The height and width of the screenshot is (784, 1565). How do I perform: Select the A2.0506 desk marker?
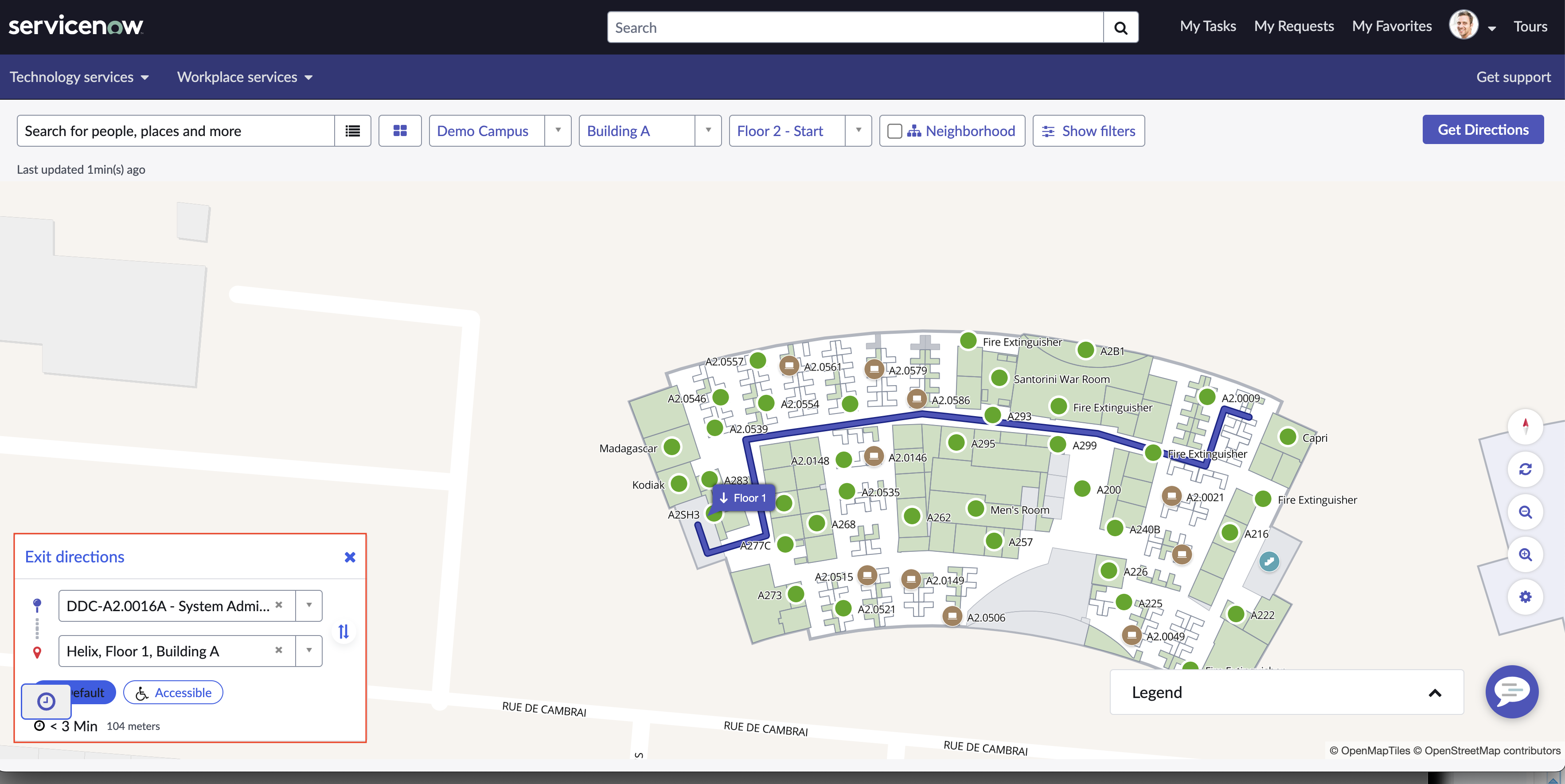pos(952,616)
